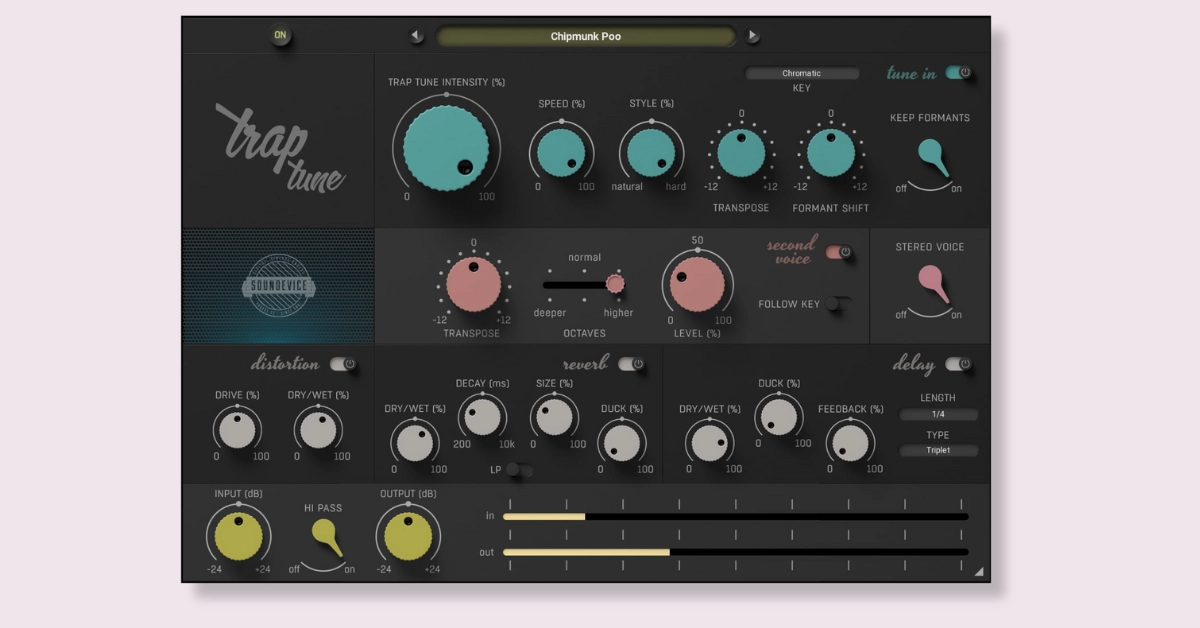
Task: Enable the tune in power toggle
Action: pyautogui.click(x=961, y=72)
